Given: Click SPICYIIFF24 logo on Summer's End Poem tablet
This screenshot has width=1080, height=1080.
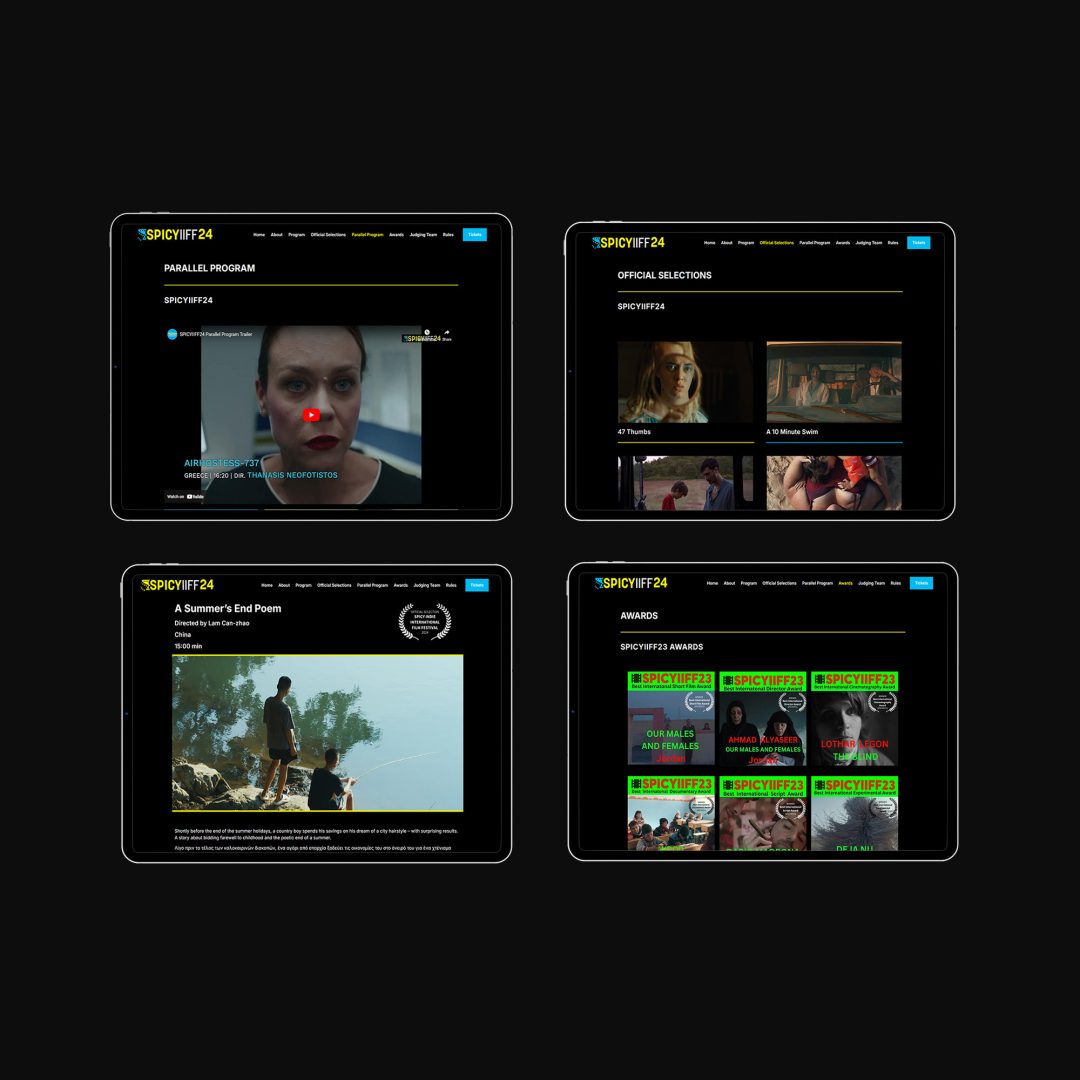Looking at the screenshot, I should pos(177,585).
